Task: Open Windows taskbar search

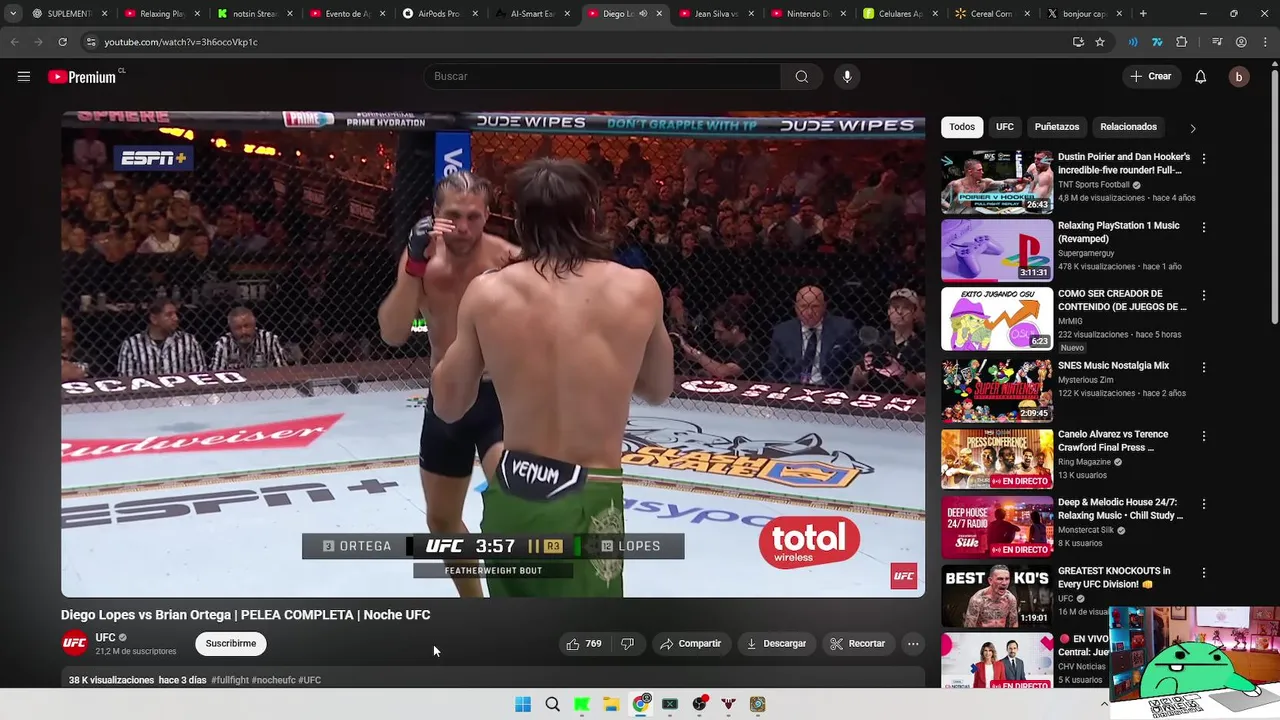Action: coord(552,704)
